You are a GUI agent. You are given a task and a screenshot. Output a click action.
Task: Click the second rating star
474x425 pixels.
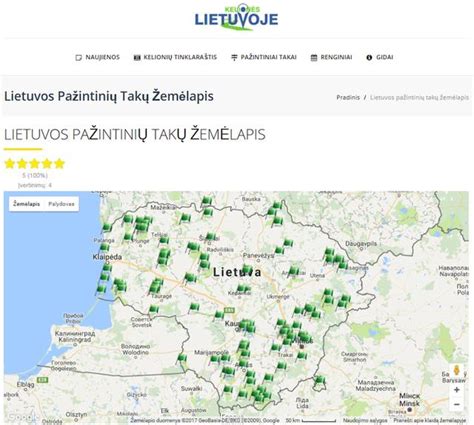(x=22, y=164)
